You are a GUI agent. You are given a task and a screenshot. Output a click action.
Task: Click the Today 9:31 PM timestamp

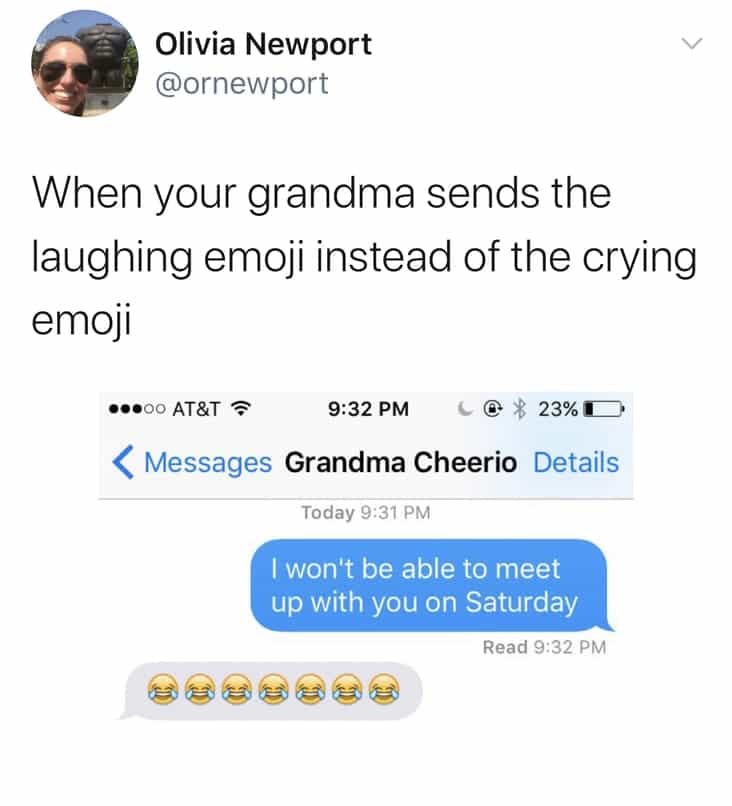click(365, 512)
